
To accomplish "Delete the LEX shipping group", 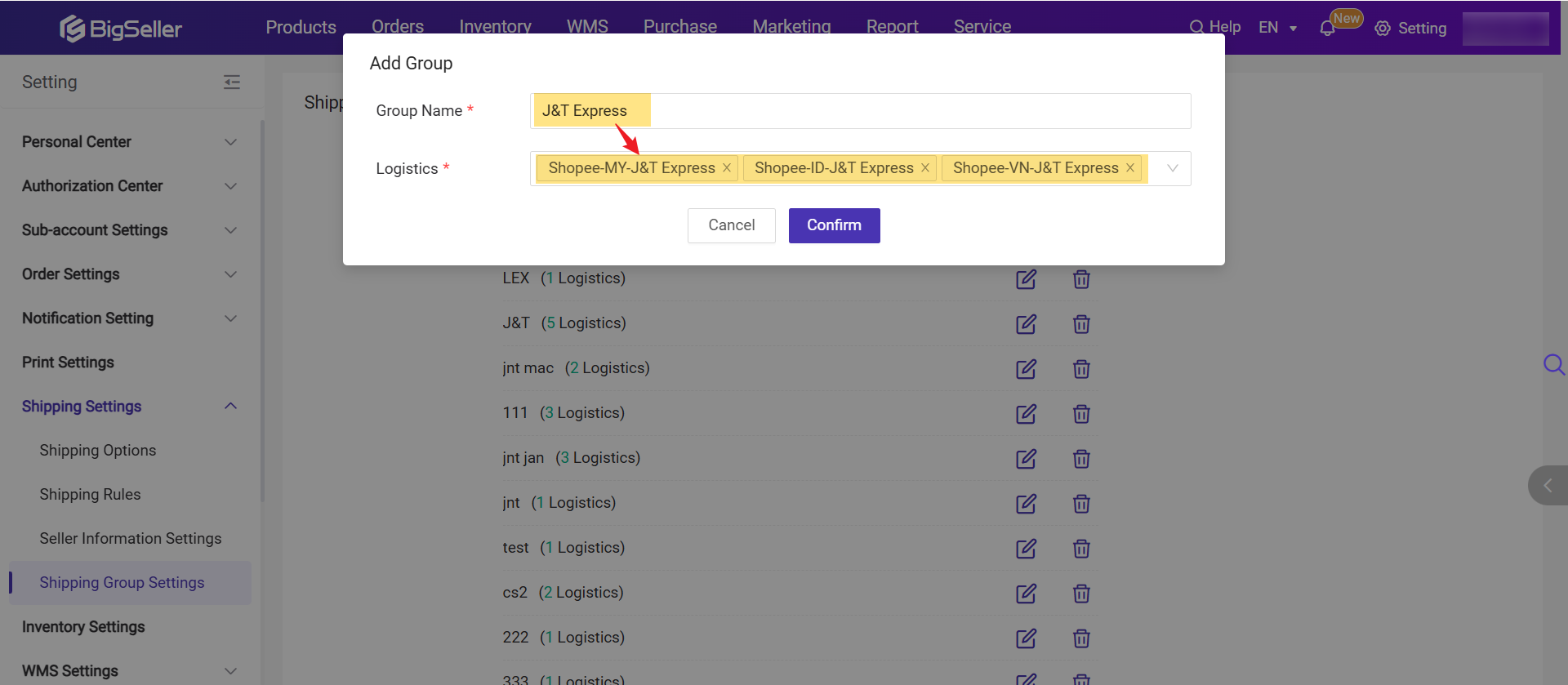I will pos(1081,279).
